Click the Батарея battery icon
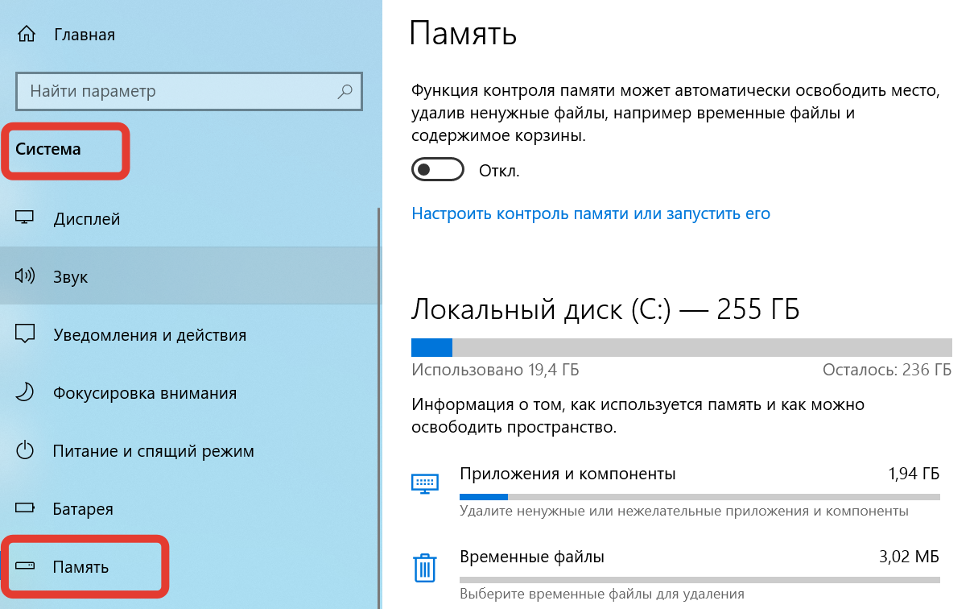The image size is (974, 610). pyautogui.click(x=25, y=508)
